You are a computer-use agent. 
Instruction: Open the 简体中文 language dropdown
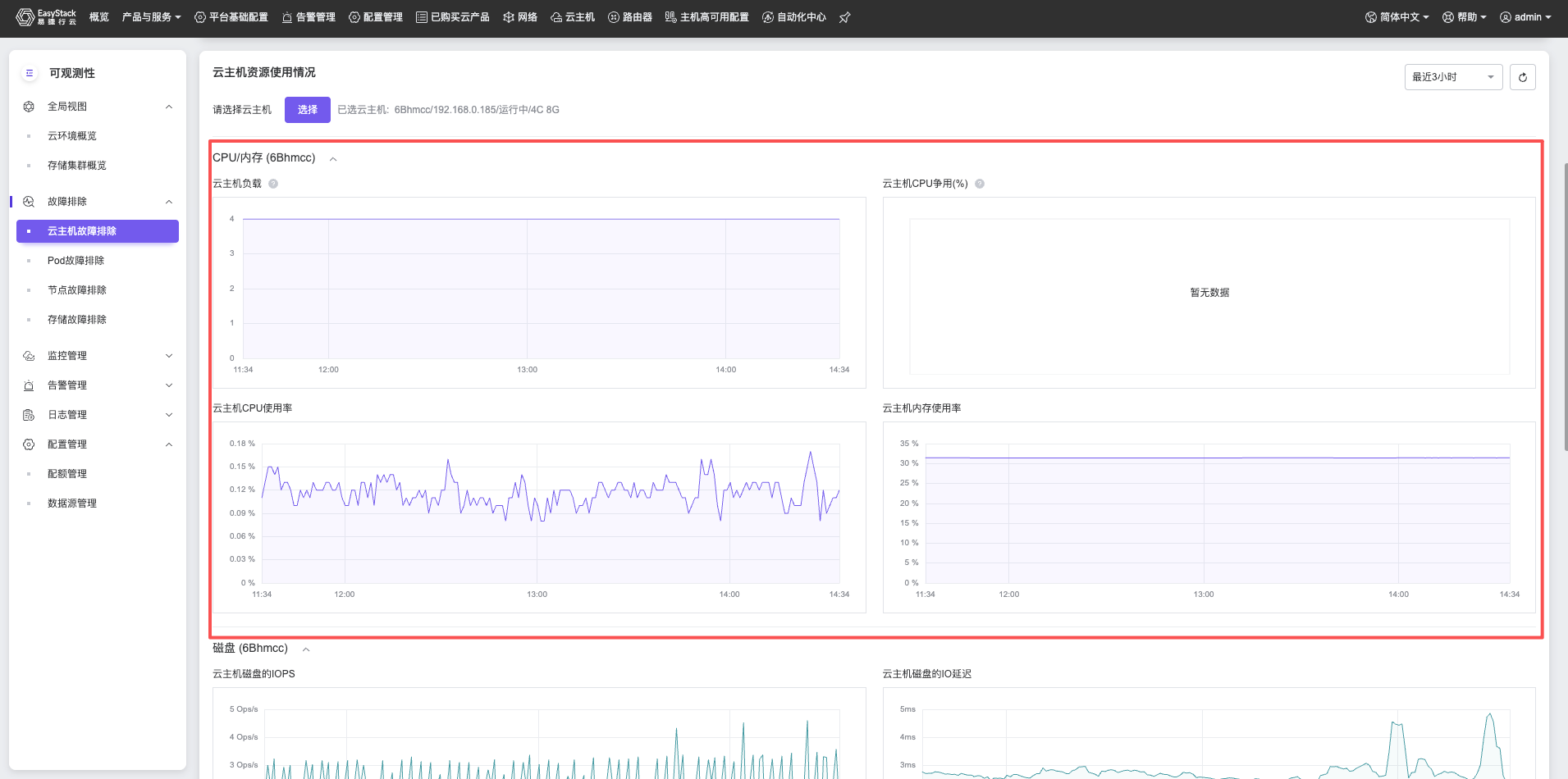[1397, 17]
